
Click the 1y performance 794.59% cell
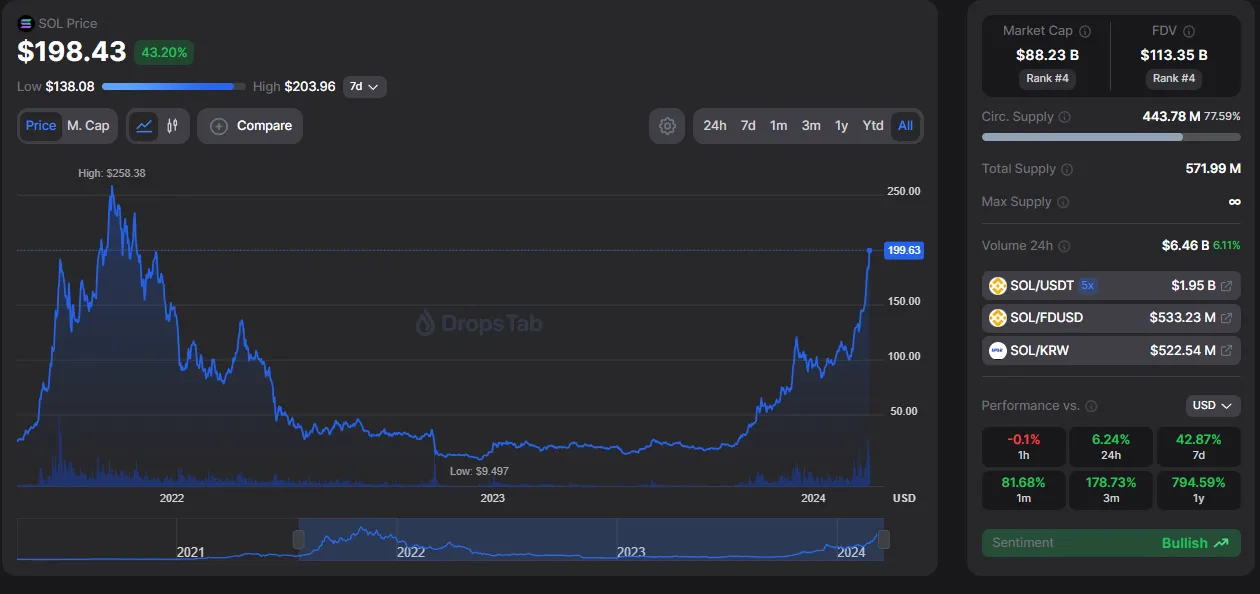click(x=1198, y=489)
